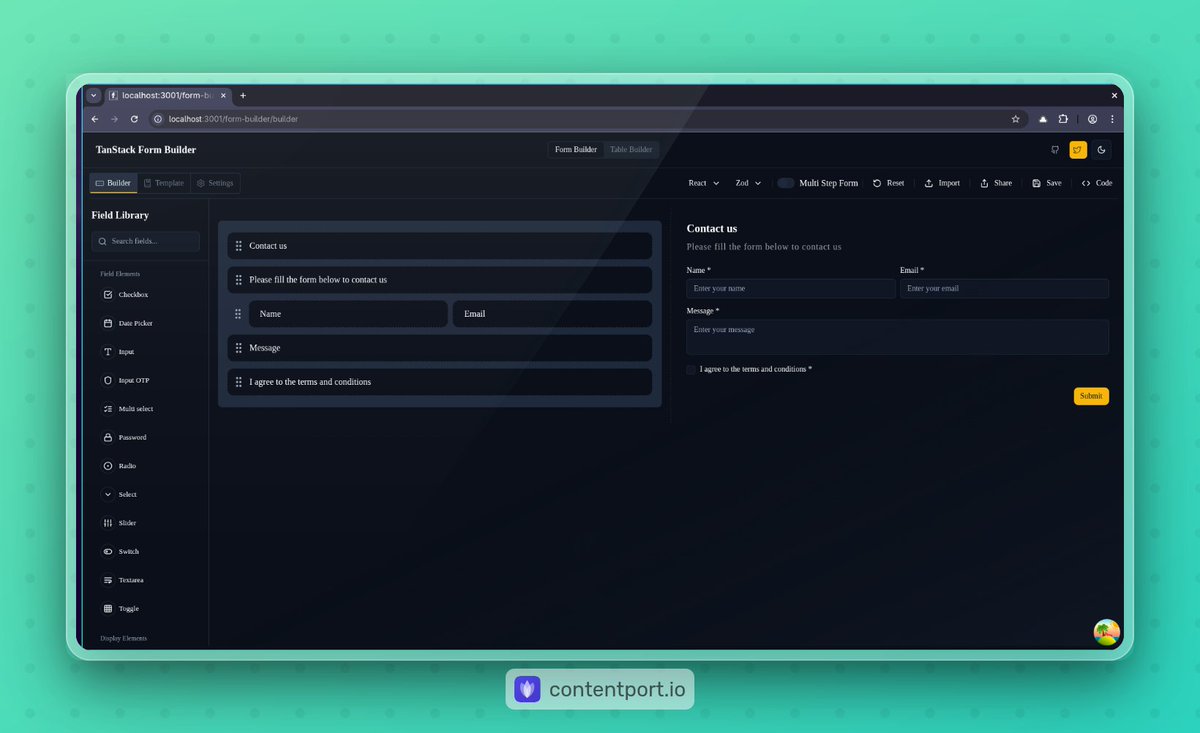Click the Save button

pyautogui.click(x=1047, y=183)
